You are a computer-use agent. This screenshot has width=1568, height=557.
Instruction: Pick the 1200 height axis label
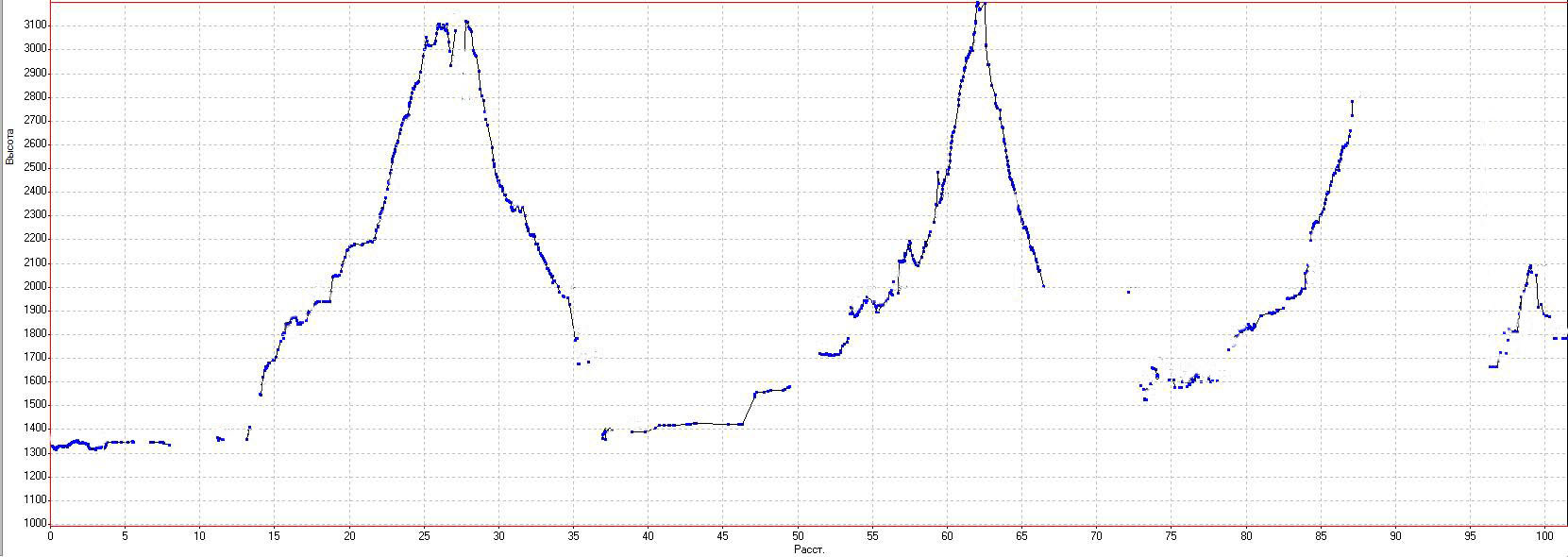(34, 476)
